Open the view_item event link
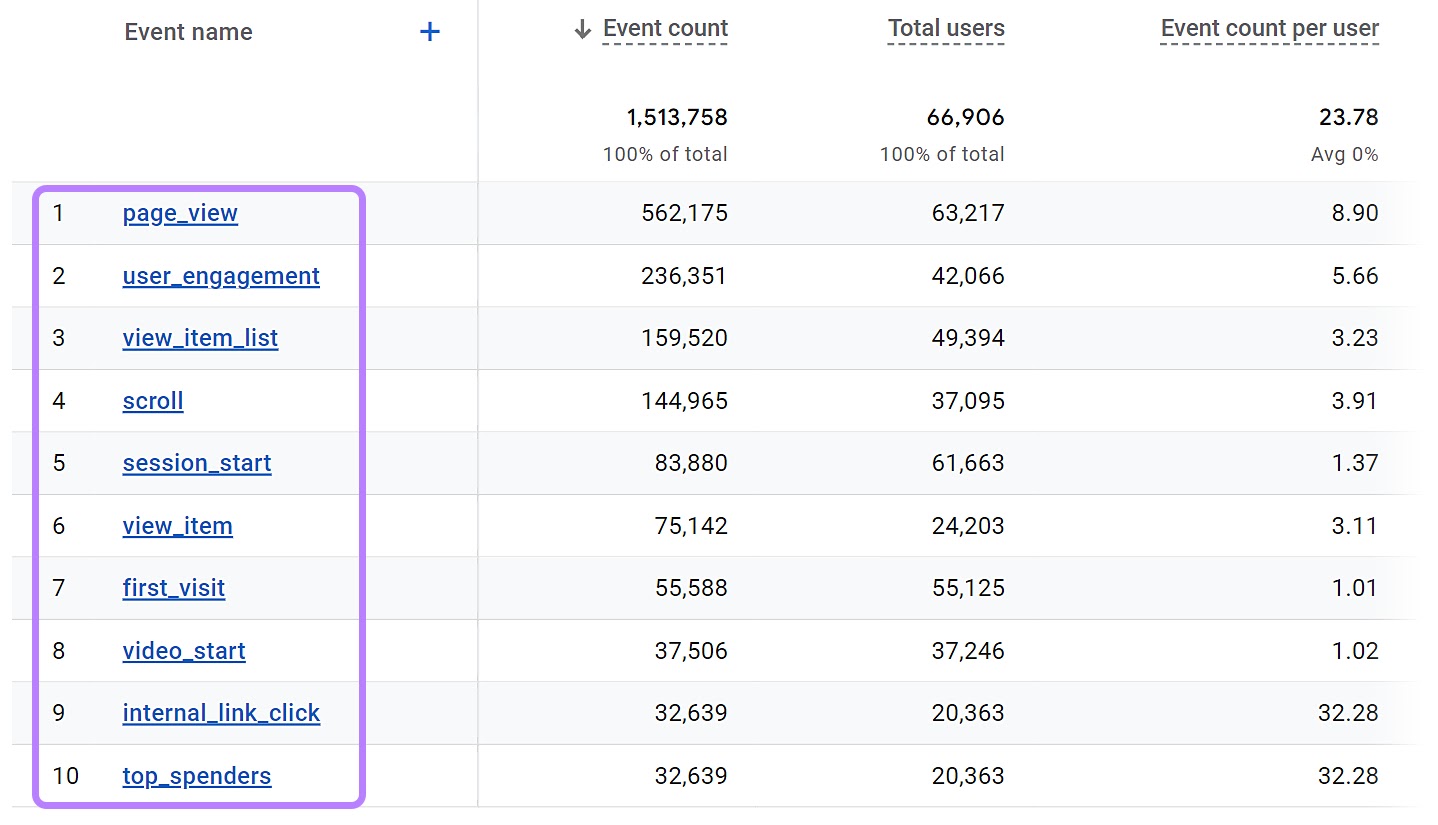The height and width of the screenshot is (825, 1438). point(177,526)
